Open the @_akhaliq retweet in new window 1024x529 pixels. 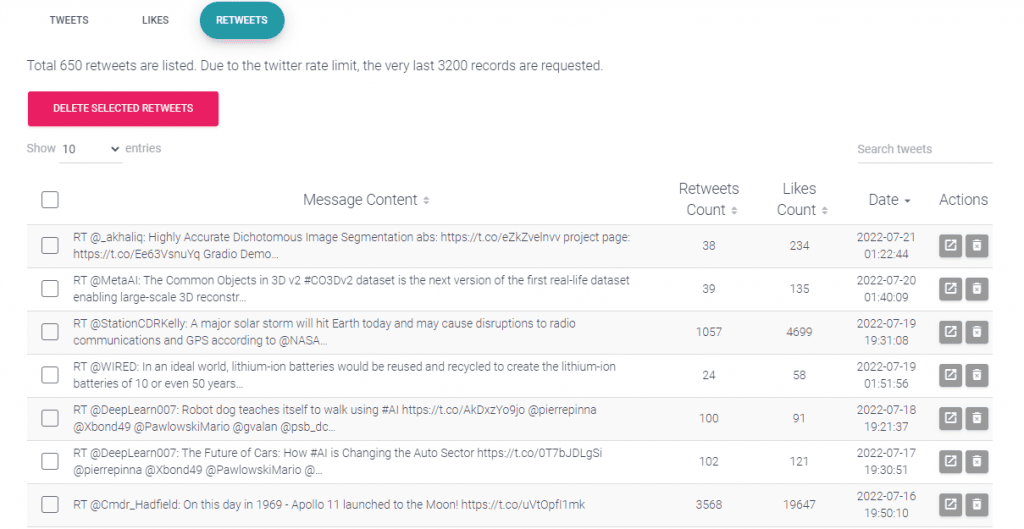tap(950, 246)
